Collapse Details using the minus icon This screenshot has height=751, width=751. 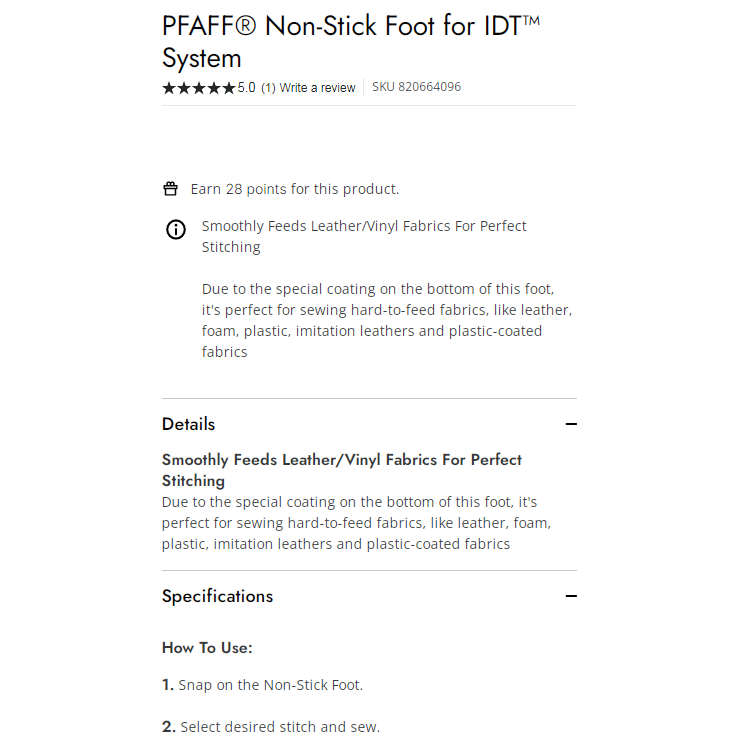pos(571,424)
